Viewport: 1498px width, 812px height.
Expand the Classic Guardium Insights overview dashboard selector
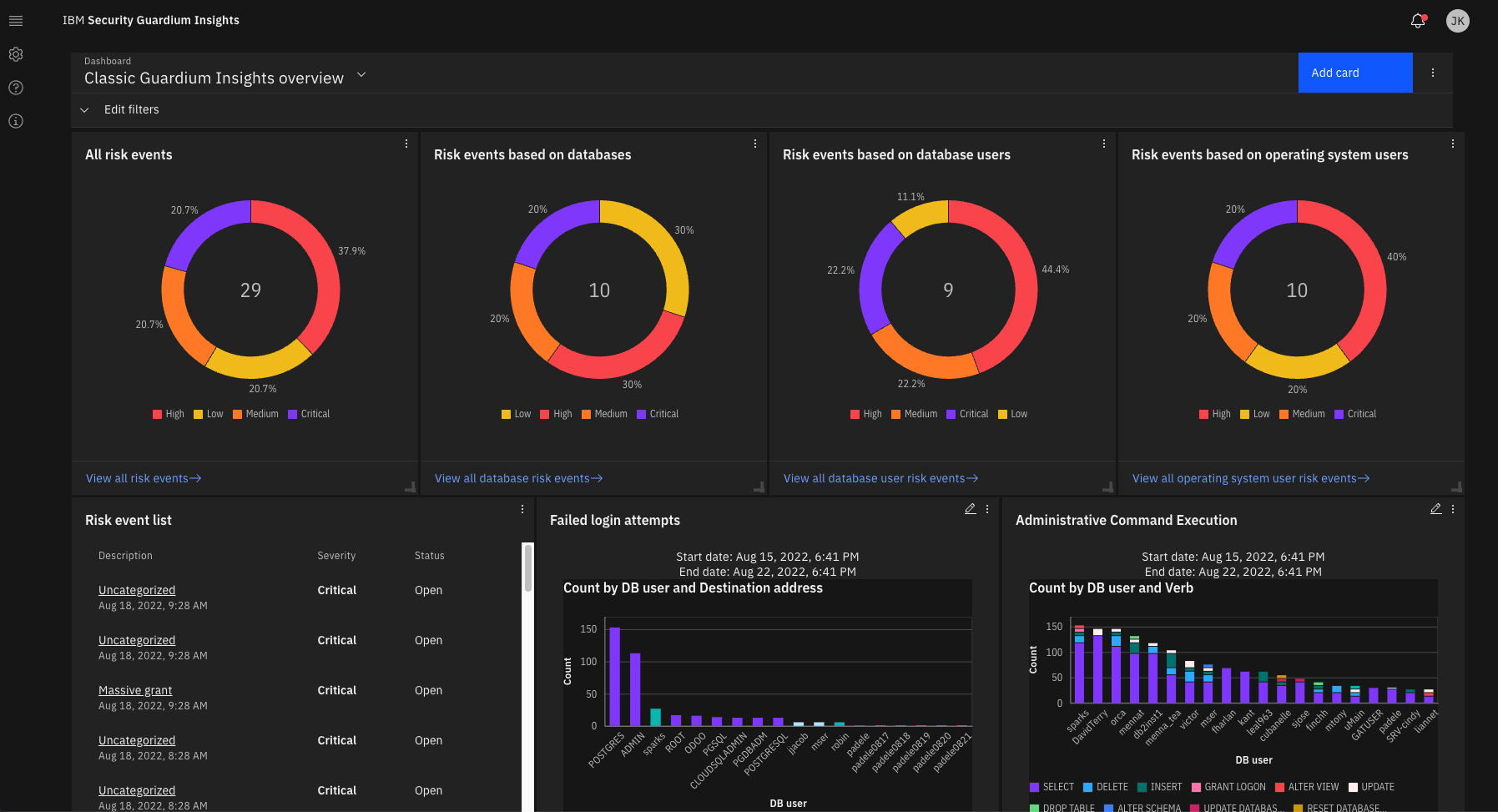tap(361, 74)
